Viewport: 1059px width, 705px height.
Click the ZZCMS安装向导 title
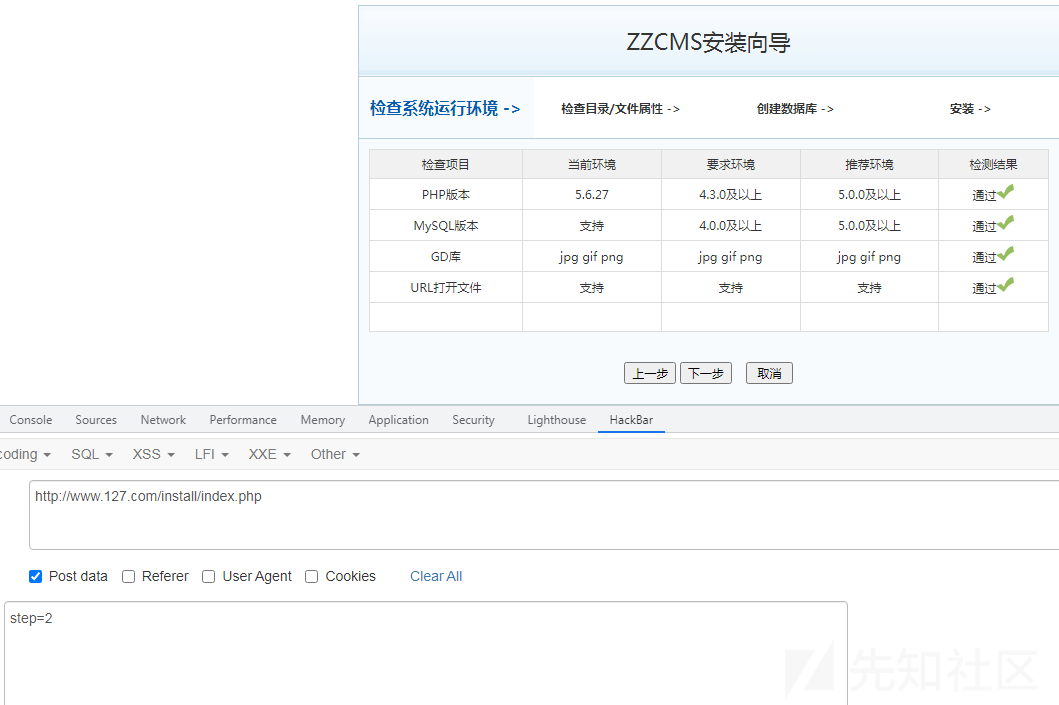708,42
